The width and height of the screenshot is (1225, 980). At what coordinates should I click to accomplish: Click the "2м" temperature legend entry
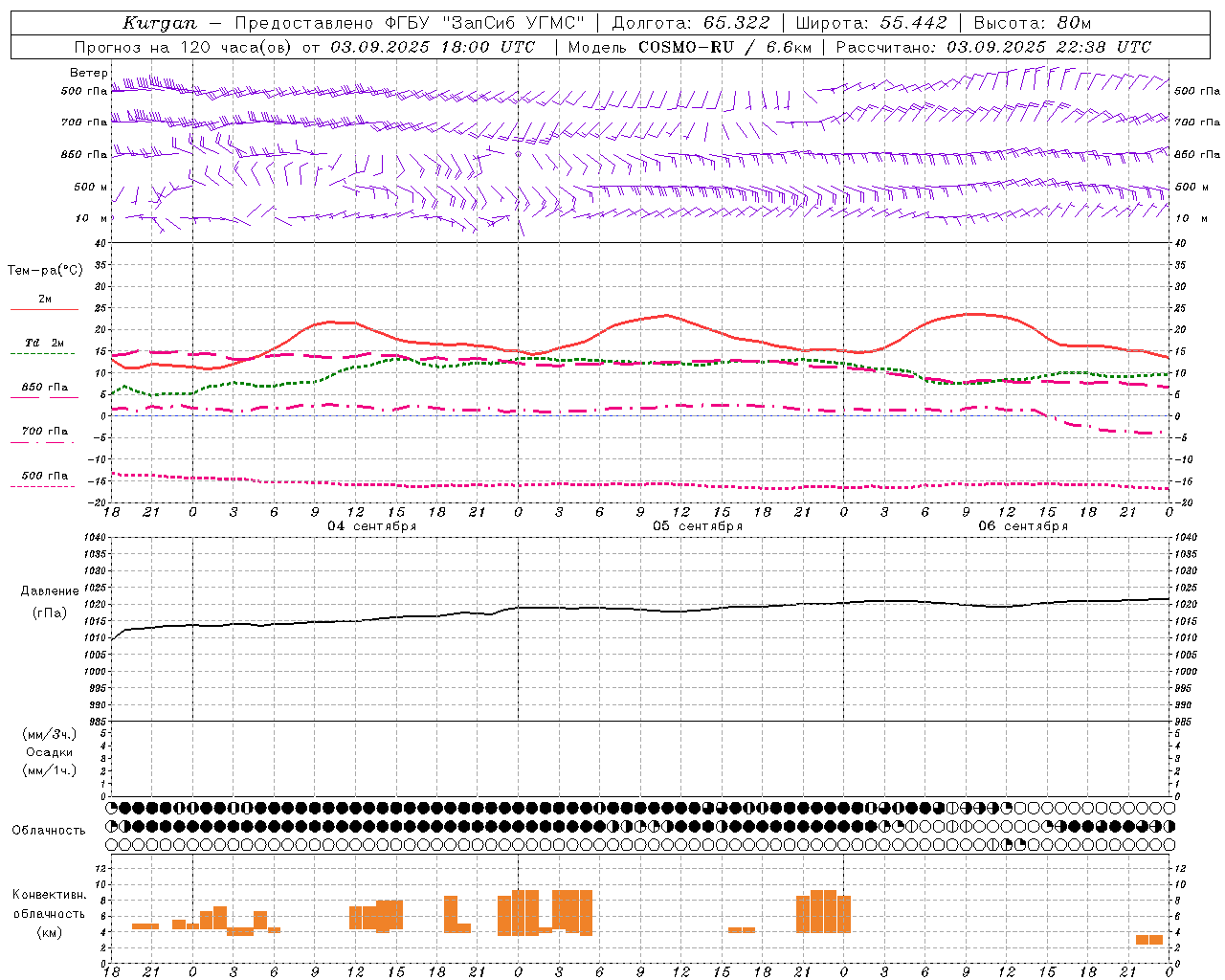(x=45, y=299)
